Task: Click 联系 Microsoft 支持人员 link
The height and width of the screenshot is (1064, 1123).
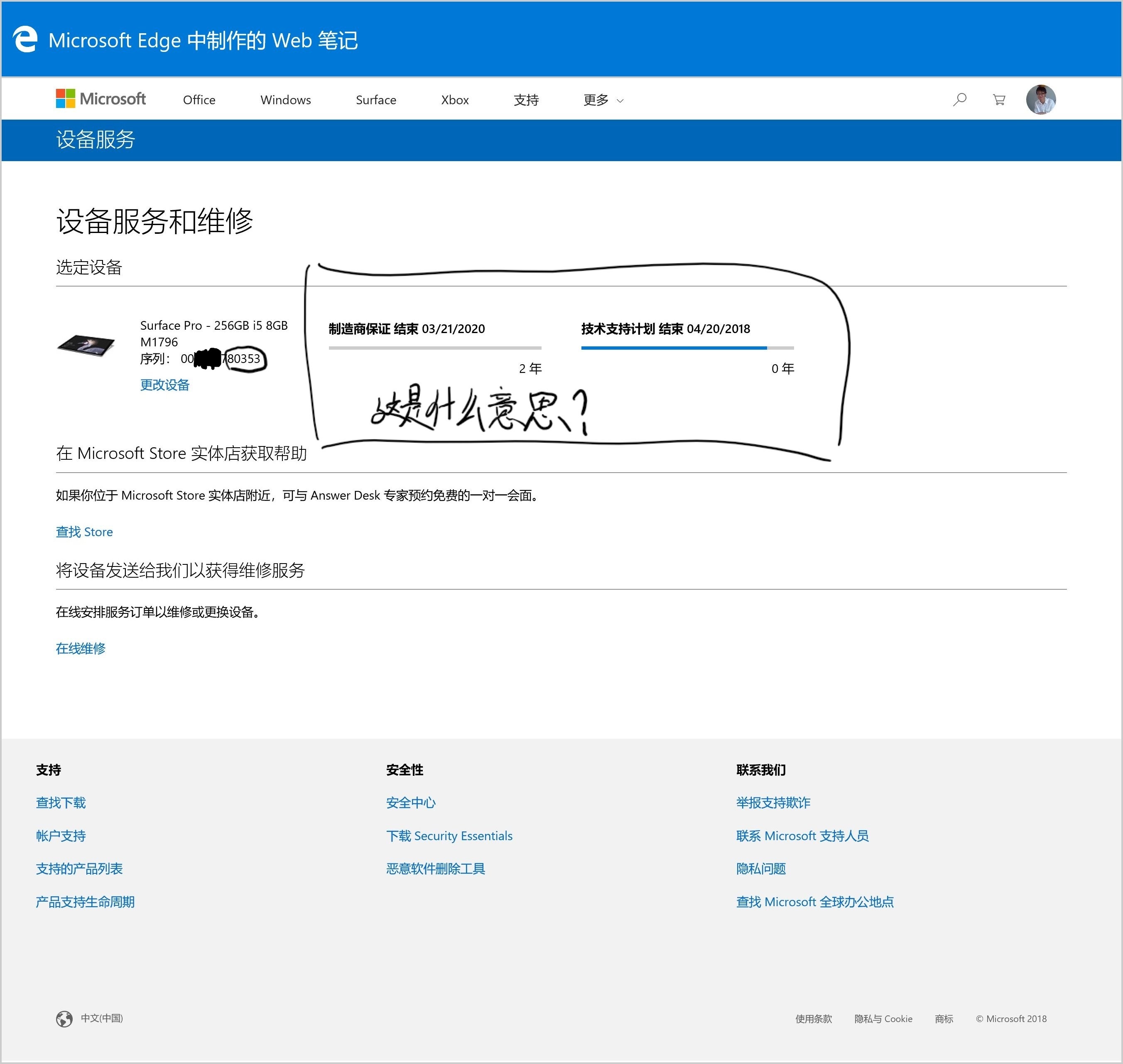Action: pos(802,836)
